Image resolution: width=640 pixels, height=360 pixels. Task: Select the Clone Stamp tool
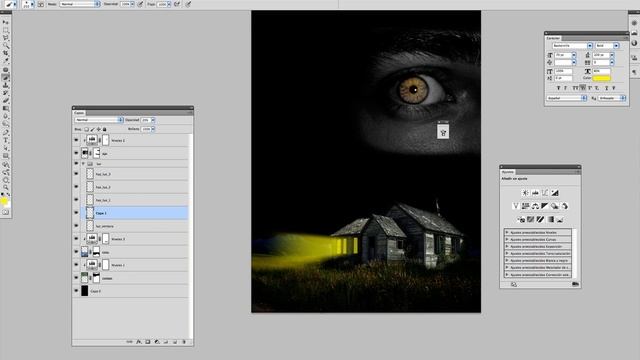tap(6, 85)
